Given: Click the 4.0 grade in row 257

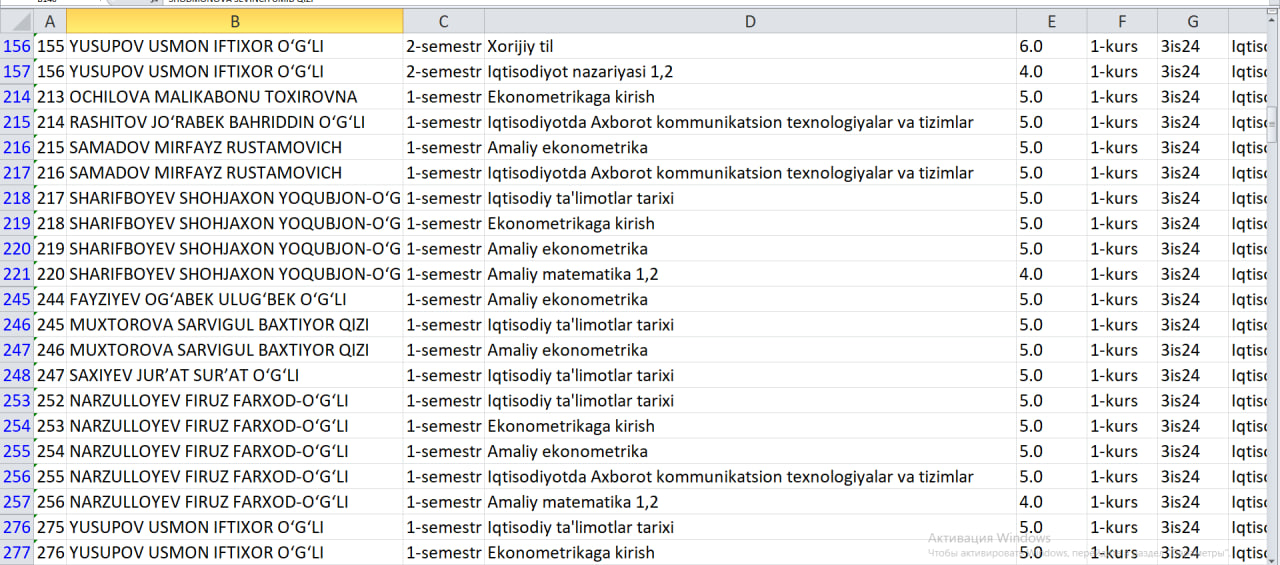Looking at the screenshot, I should tap(1052, 502).
